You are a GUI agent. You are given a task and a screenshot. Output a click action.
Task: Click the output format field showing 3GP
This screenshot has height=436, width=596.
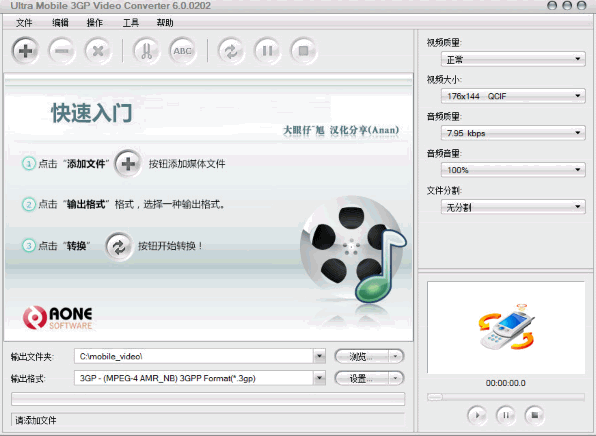tap(194, 378)
